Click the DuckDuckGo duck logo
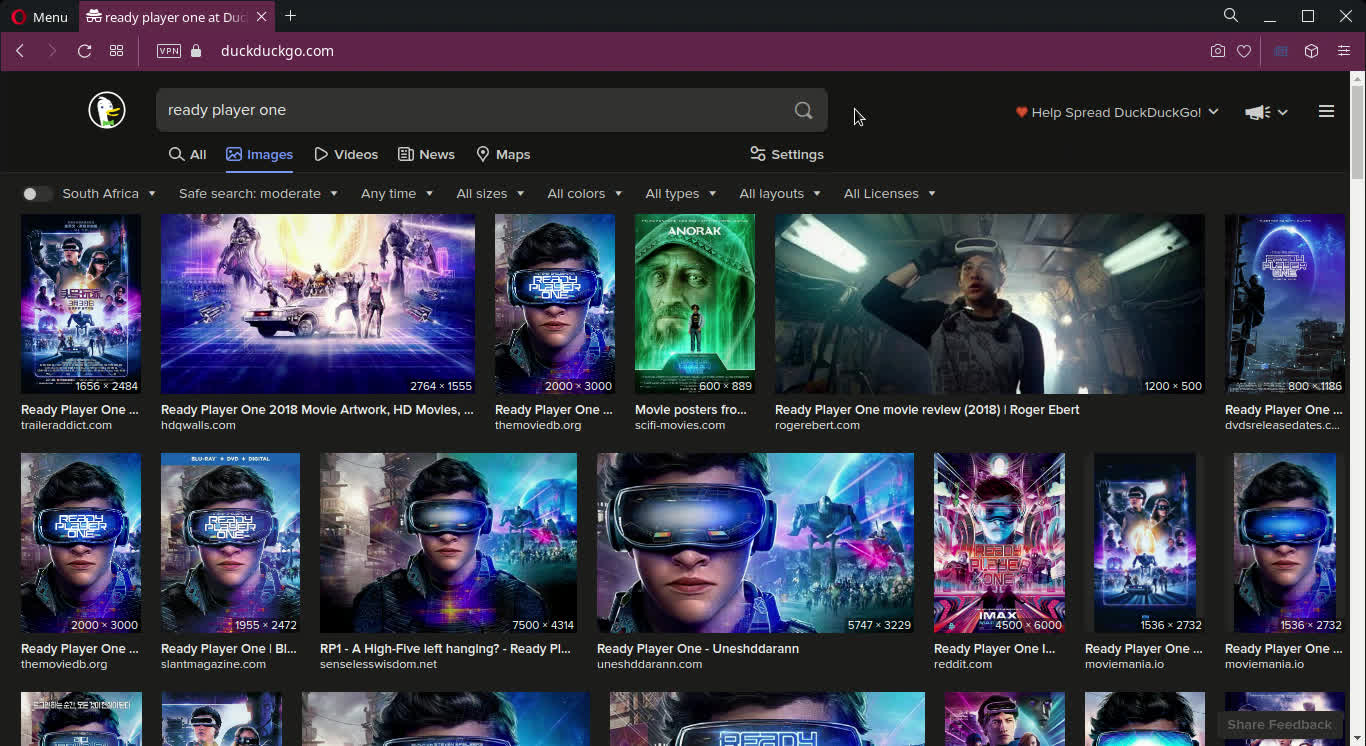Screen dimensions: 1366x746 pyautogui.click(x=107, y=110)
